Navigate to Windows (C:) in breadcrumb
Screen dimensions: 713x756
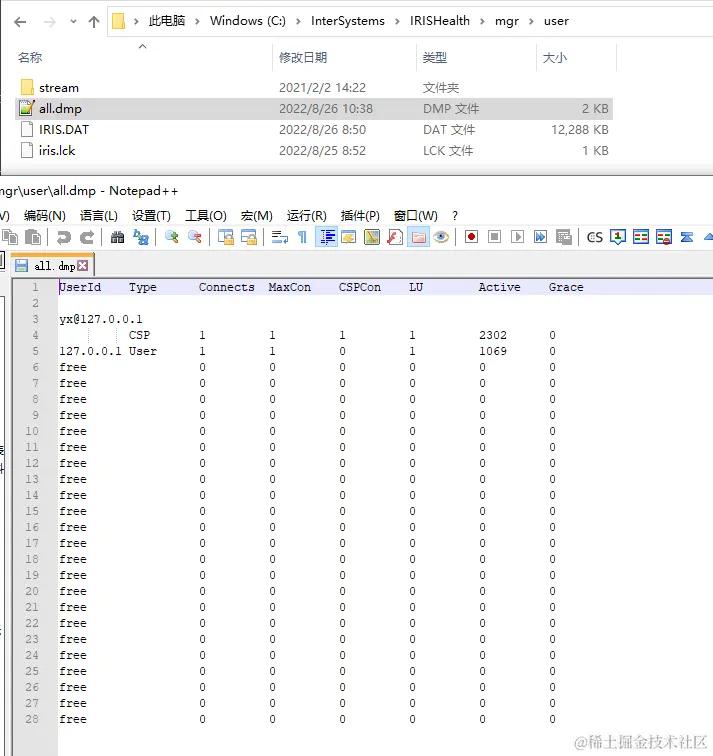pos(248,21)
